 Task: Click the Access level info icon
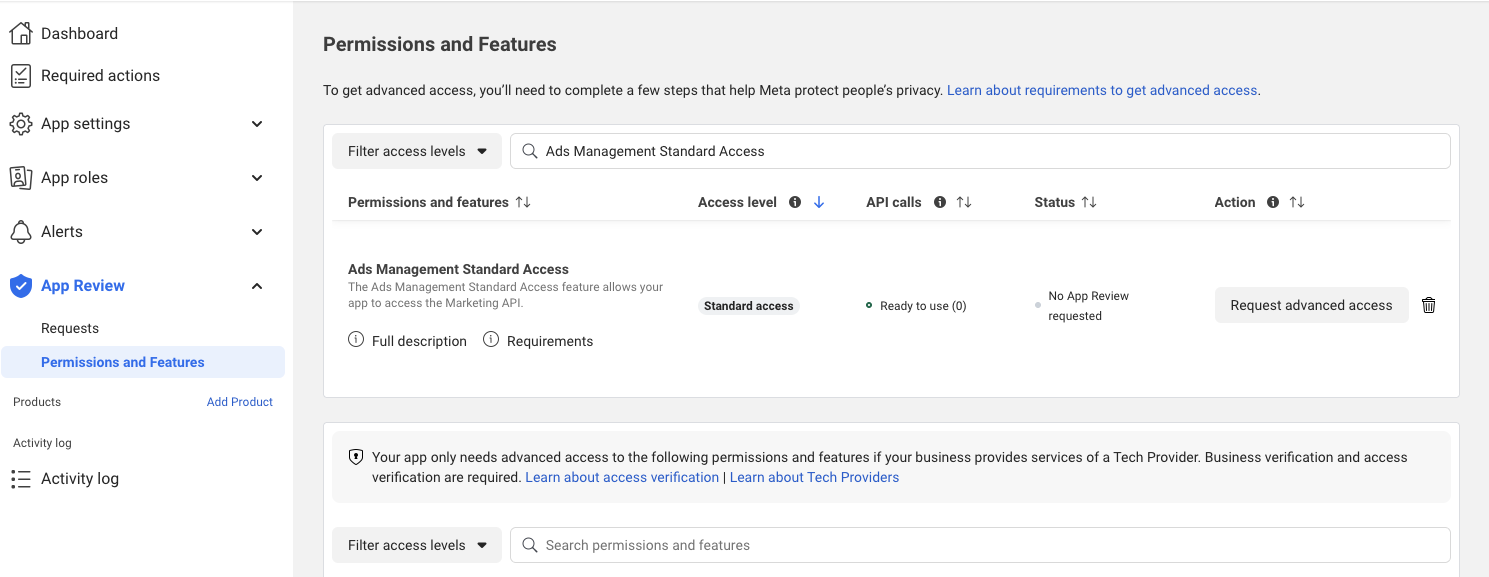point(794,201)
